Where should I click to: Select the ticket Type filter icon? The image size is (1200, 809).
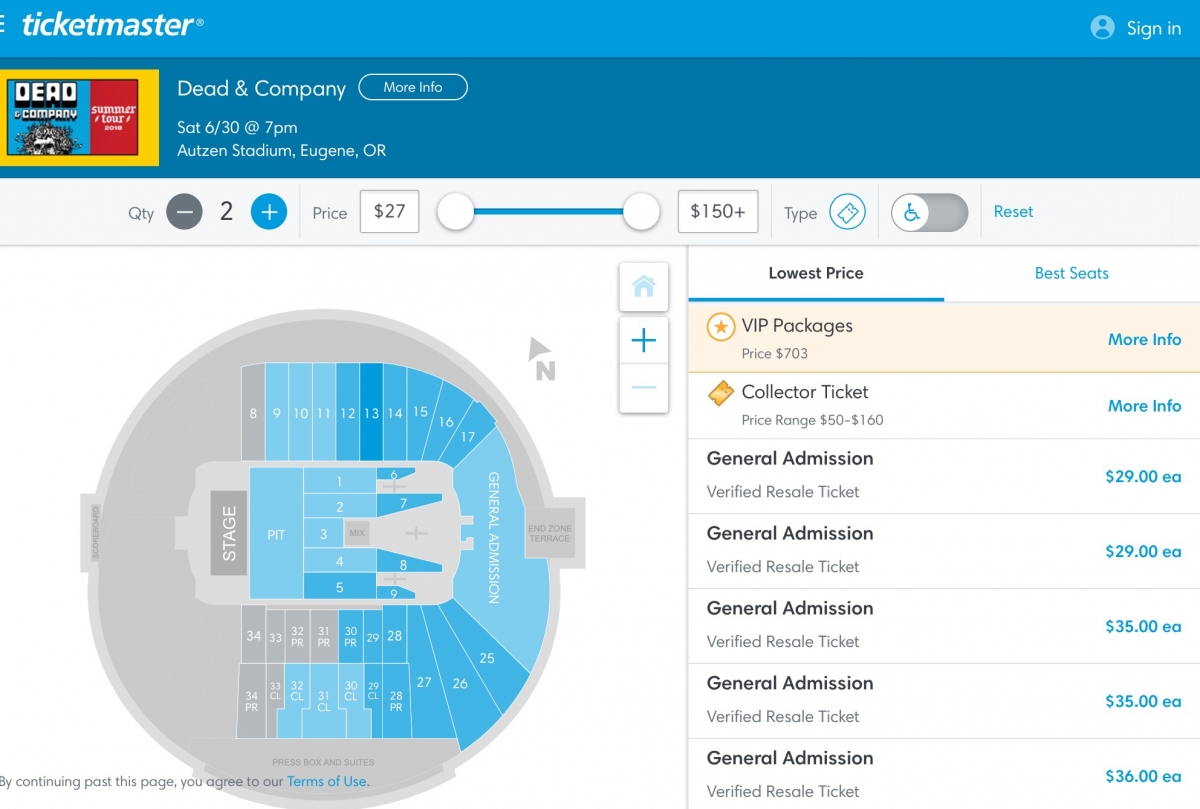[847, 212]
